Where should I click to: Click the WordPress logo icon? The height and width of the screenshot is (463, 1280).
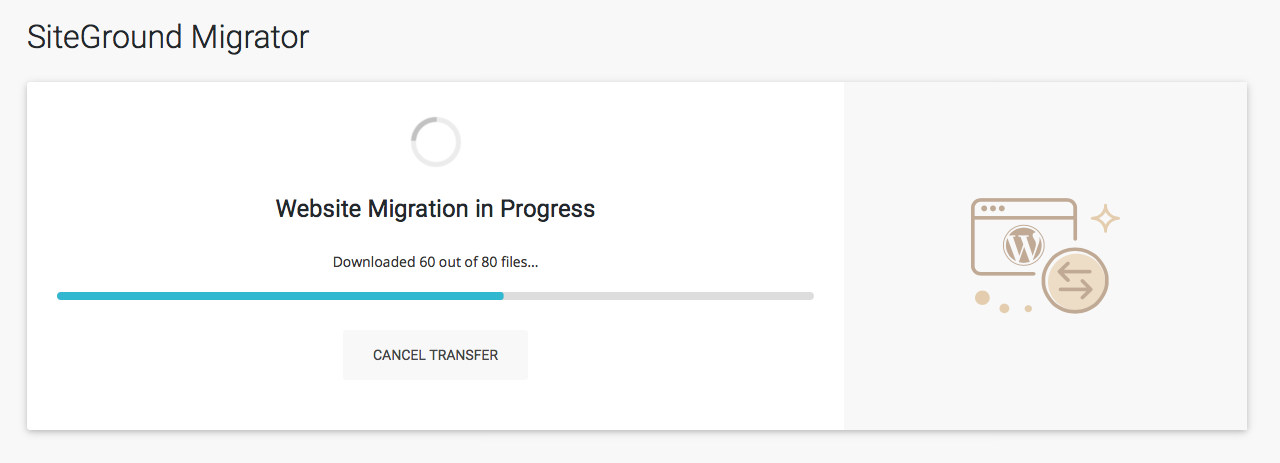click(1022, 246)
